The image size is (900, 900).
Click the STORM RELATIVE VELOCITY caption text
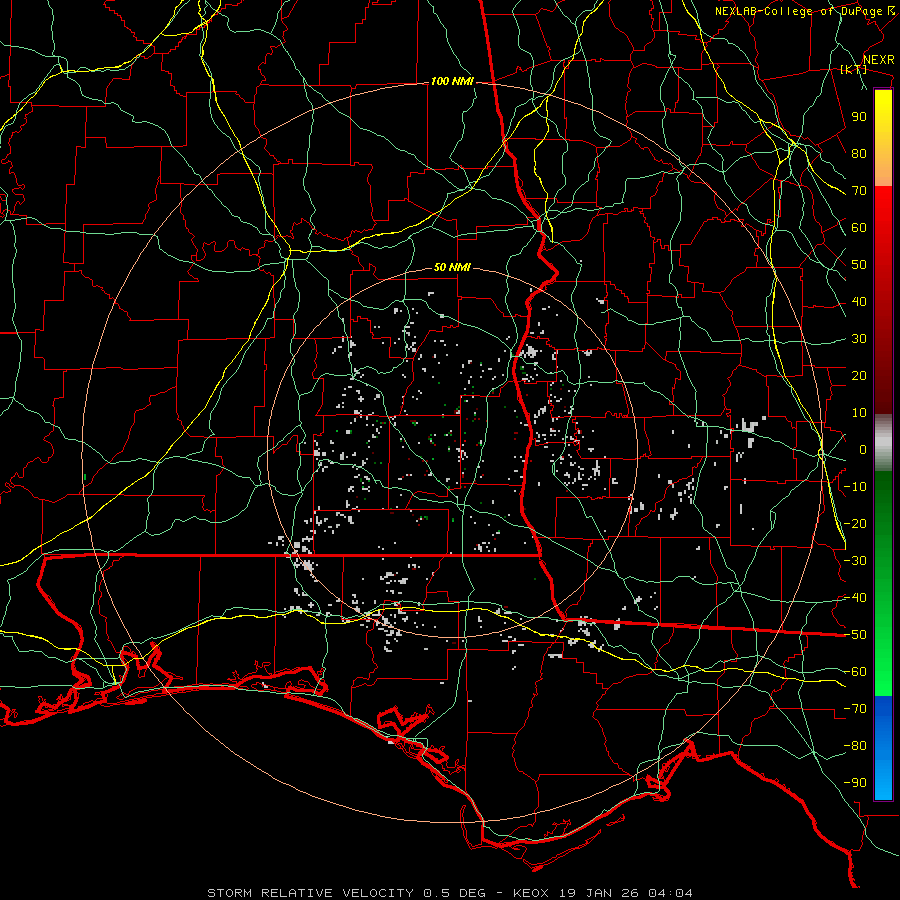[x=310, y=893]
